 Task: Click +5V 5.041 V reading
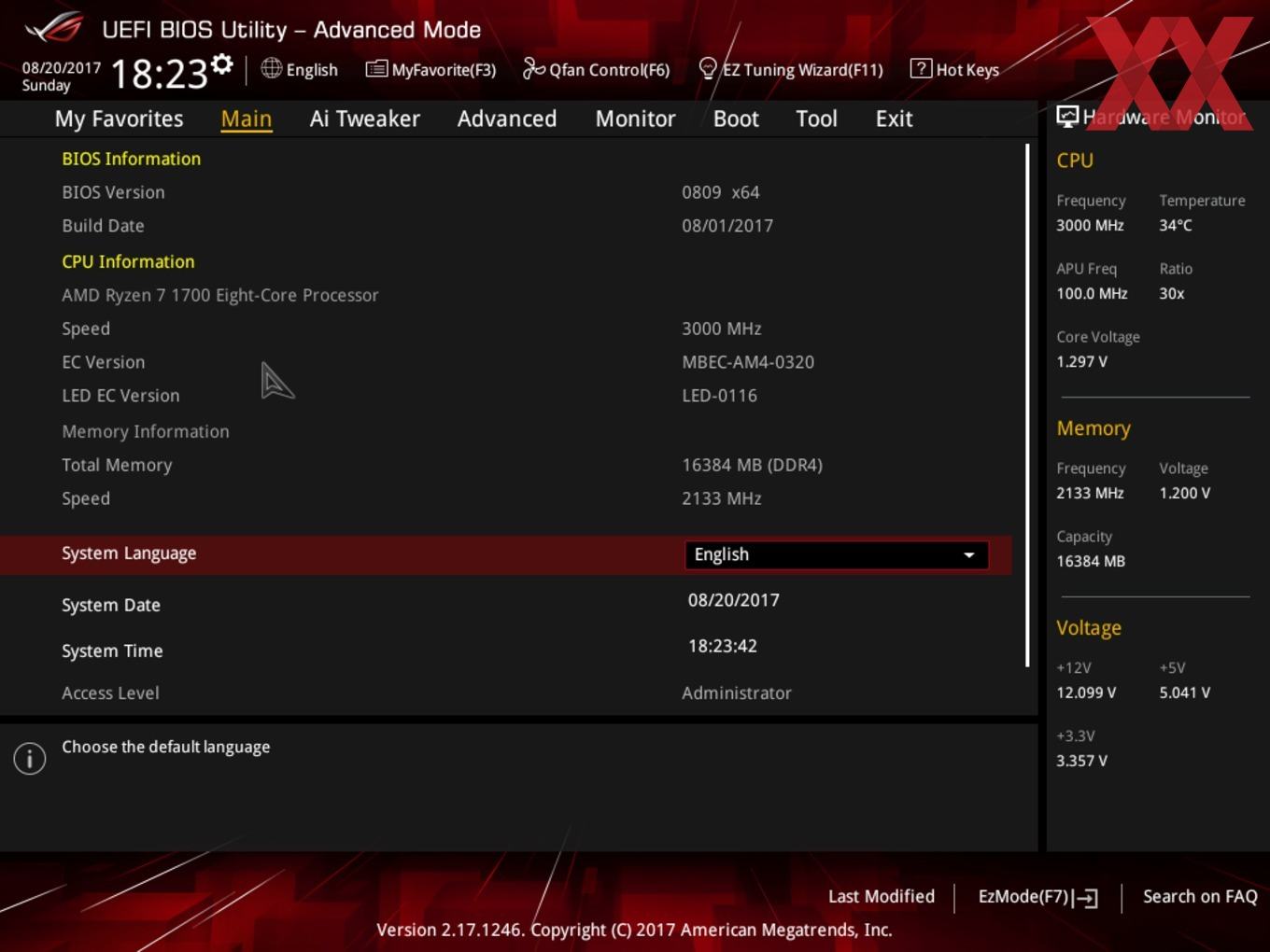[x=1185, y=693]
